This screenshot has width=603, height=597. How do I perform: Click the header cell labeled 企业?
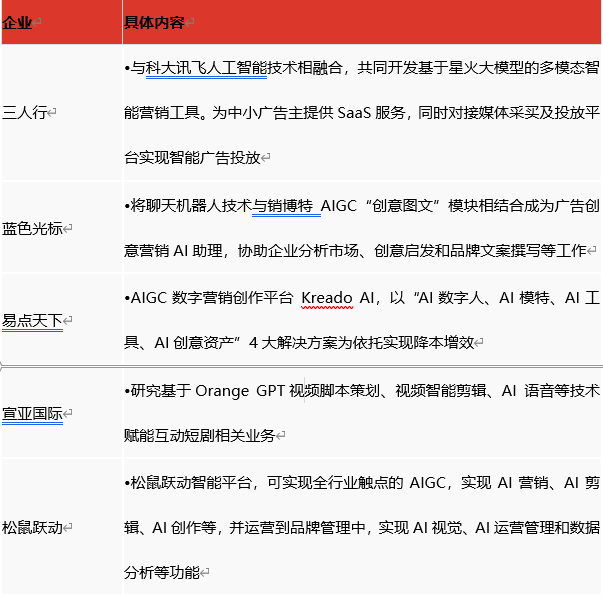(62, 22)
